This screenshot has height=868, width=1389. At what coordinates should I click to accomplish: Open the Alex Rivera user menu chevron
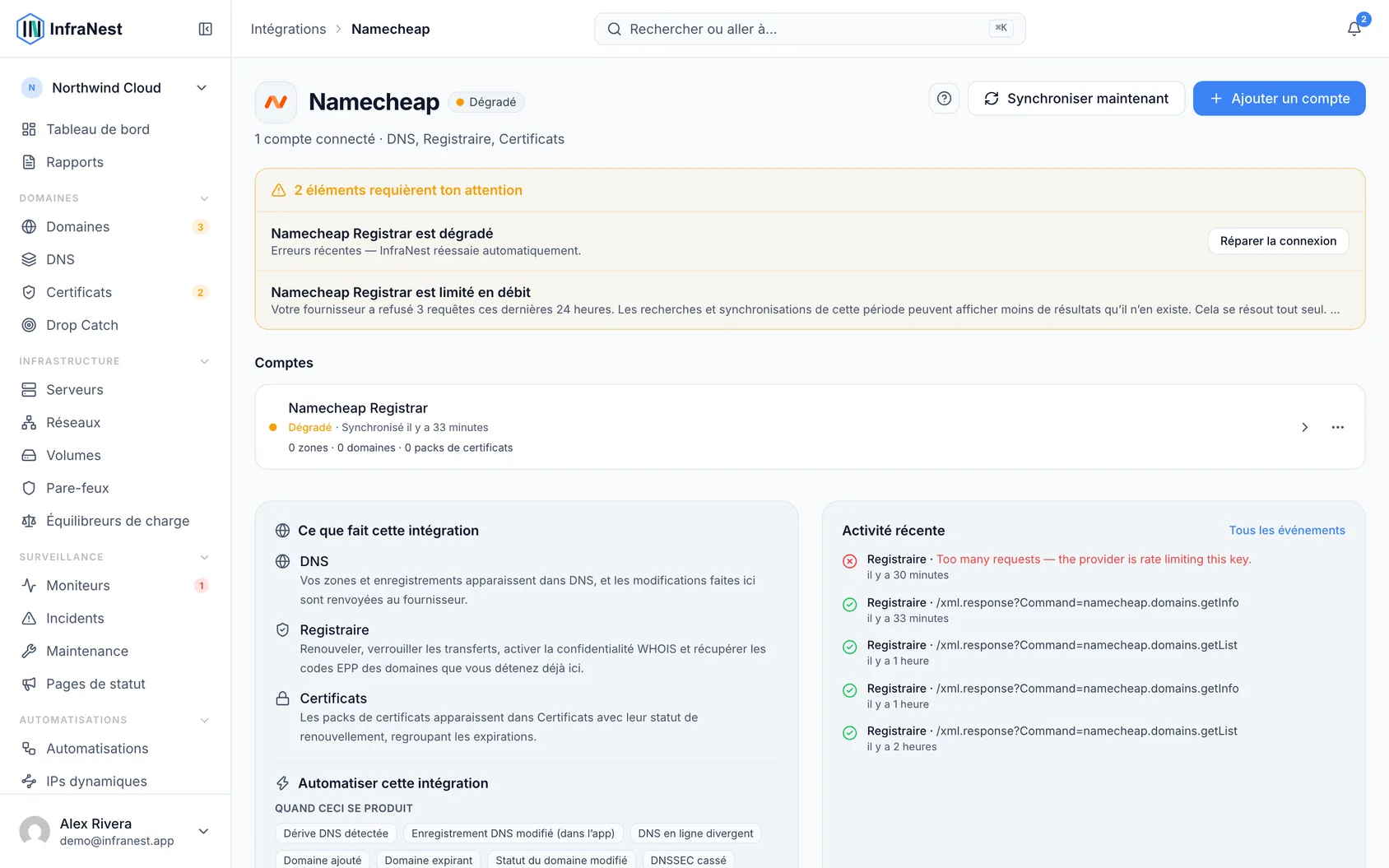click(203, 831)
